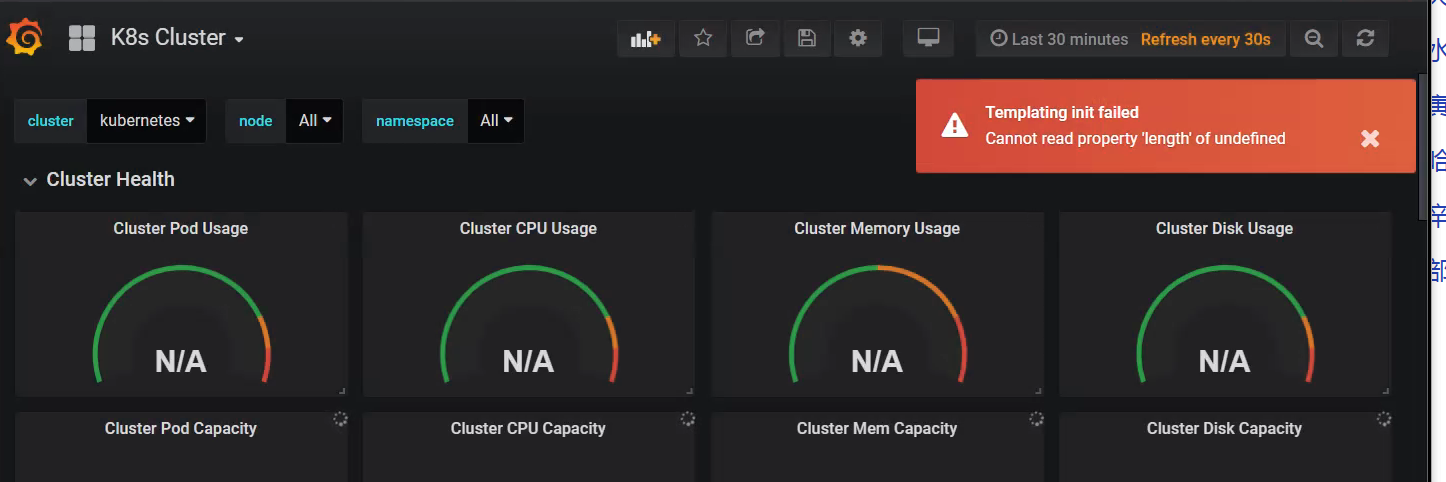
Task: Open the Cluster Disk Usage panel title
Action: tap(1224, 228)
